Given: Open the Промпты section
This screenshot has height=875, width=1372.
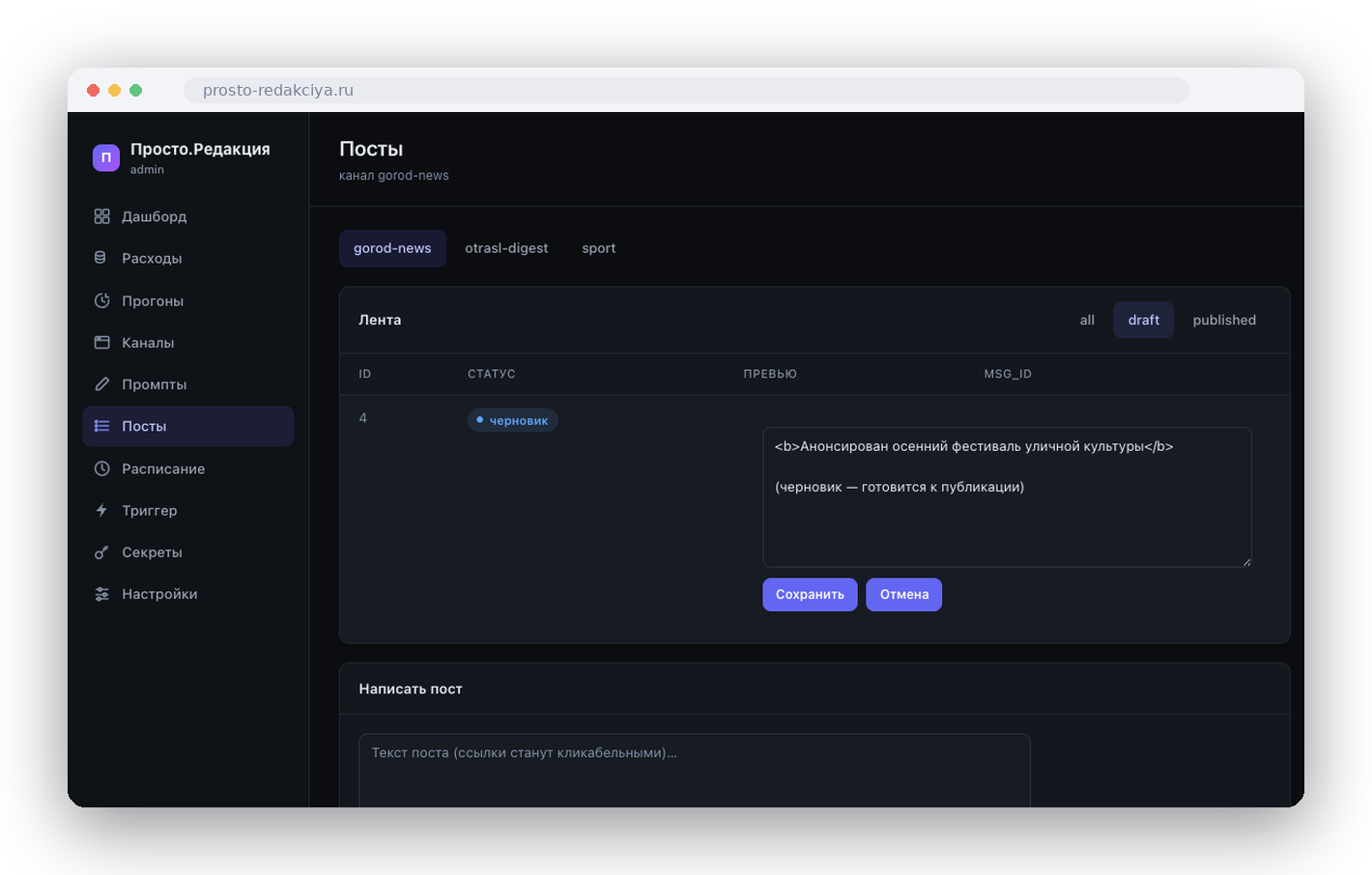Looking at the screenshot, I should click(187, 384).
